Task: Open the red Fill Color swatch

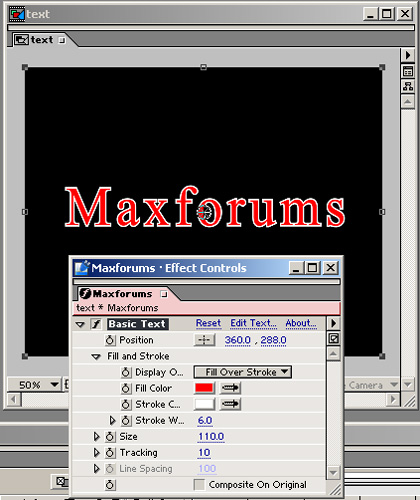Action: [x=204, y=388]
